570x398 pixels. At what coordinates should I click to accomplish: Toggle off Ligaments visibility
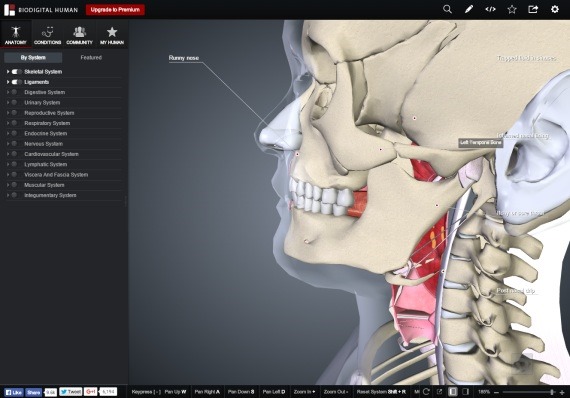(x=16, y=82)
